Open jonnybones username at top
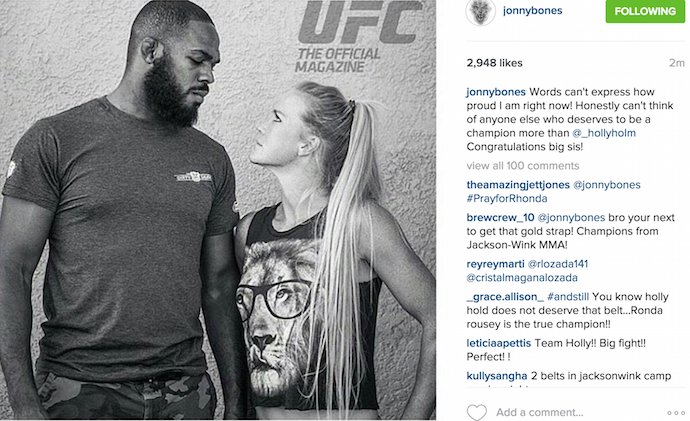 (532, 11)
